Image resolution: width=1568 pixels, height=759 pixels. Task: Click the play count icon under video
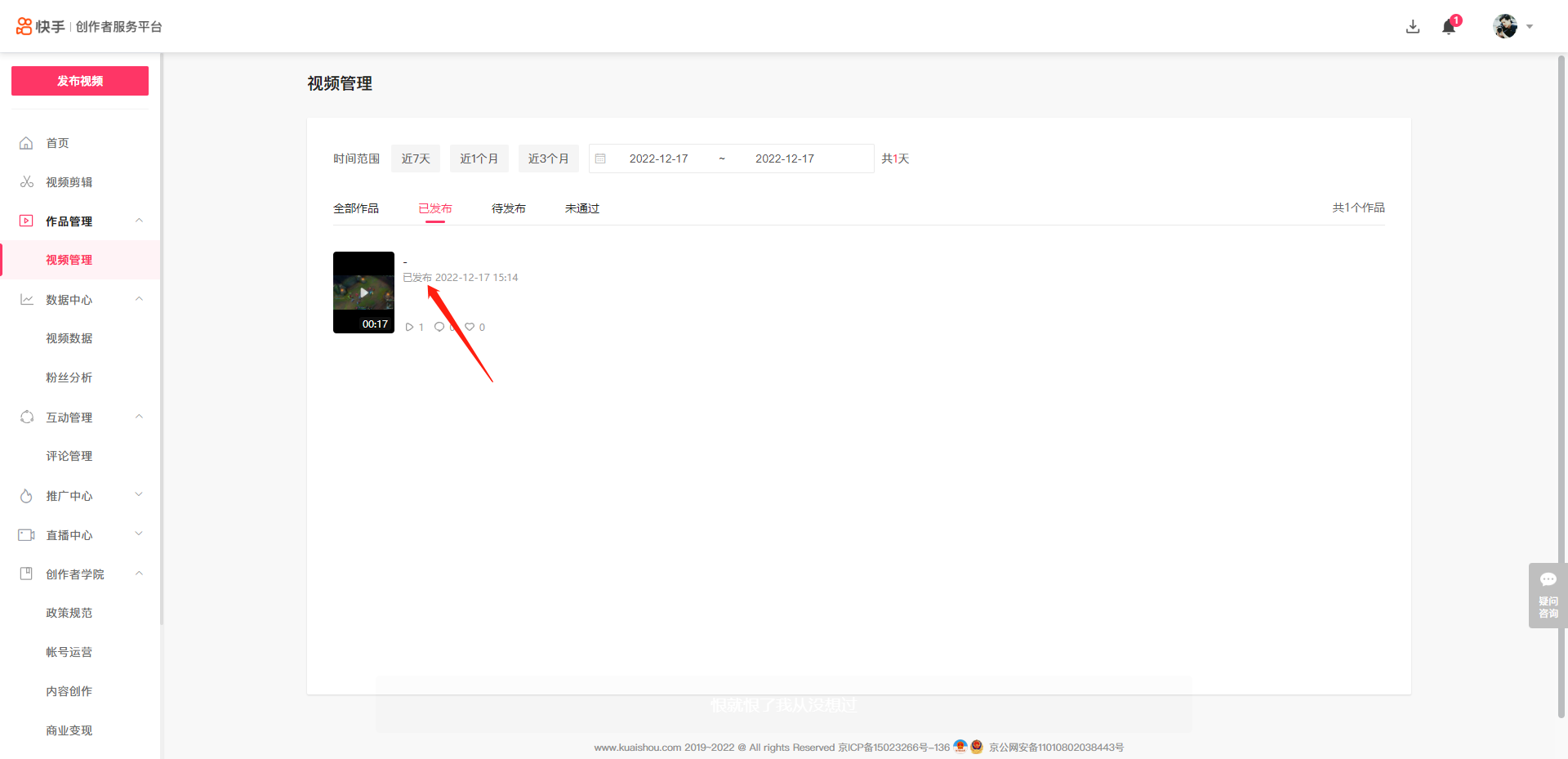tap(409, 327)
